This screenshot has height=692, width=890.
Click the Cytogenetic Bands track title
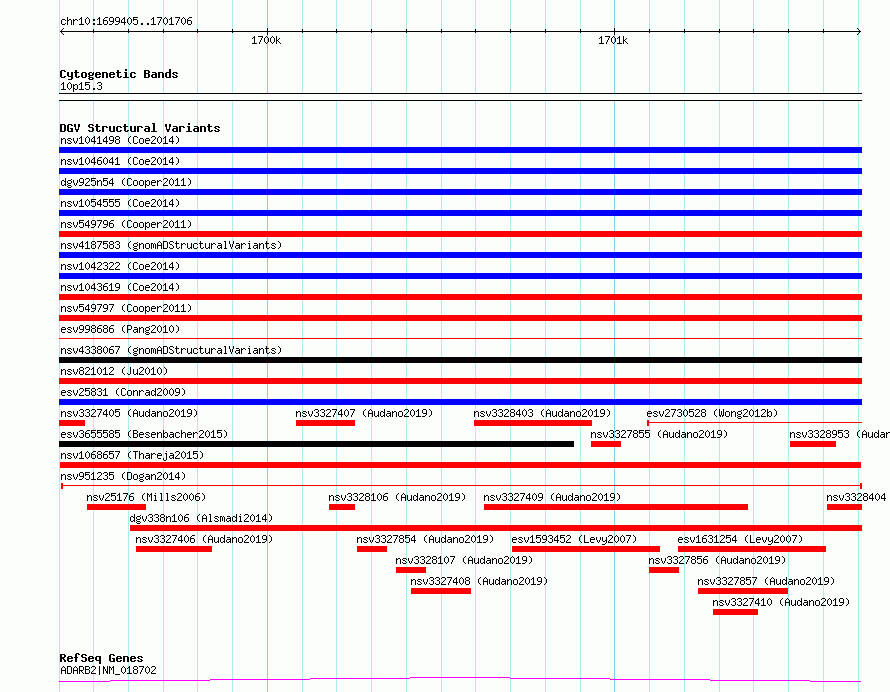(119, 74)
